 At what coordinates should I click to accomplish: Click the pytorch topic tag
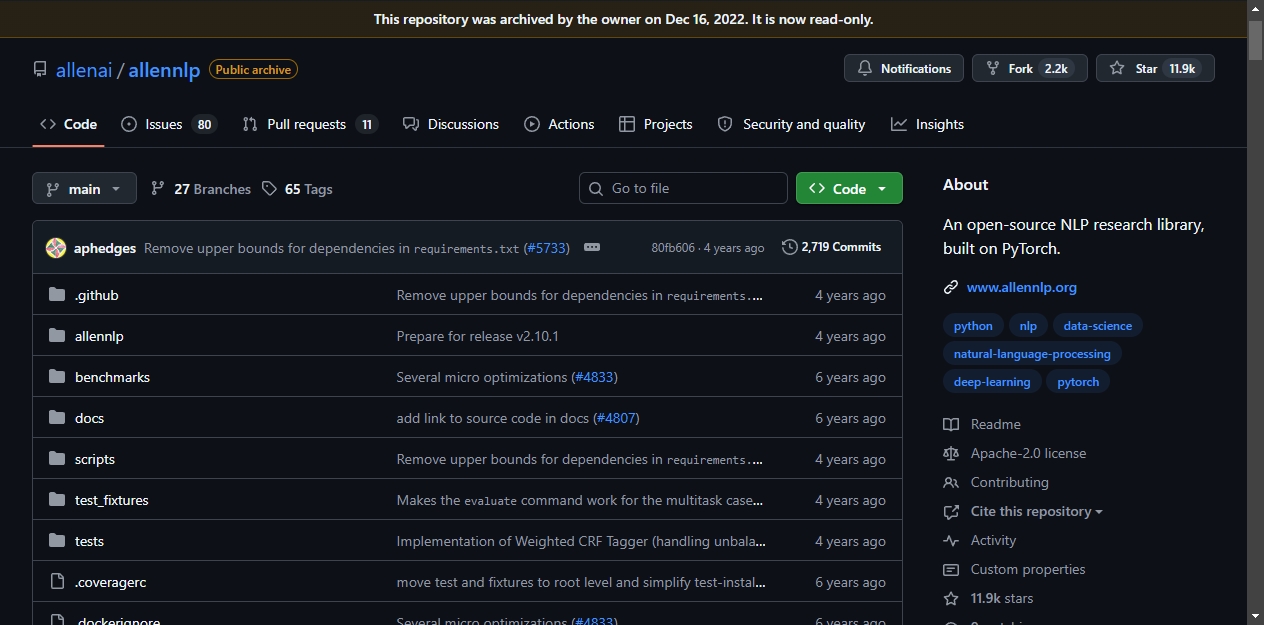pos(1078,382)
